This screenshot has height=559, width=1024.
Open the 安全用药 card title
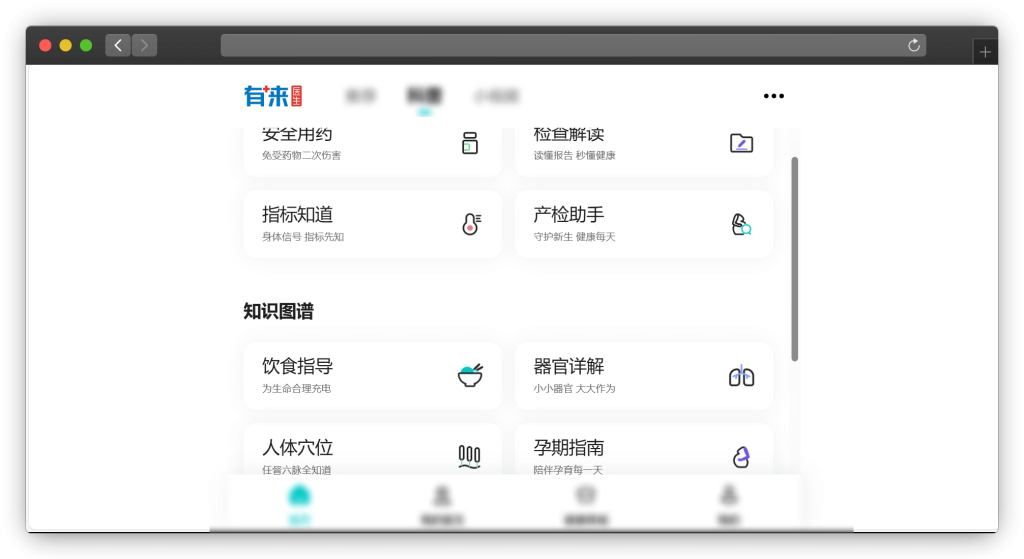click(297, 134)
